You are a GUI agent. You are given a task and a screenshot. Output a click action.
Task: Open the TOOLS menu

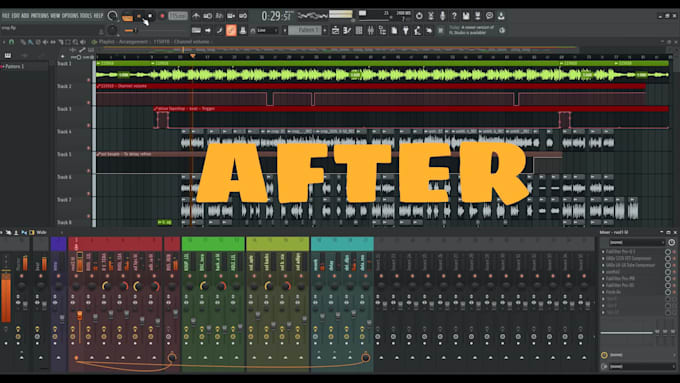86,16
